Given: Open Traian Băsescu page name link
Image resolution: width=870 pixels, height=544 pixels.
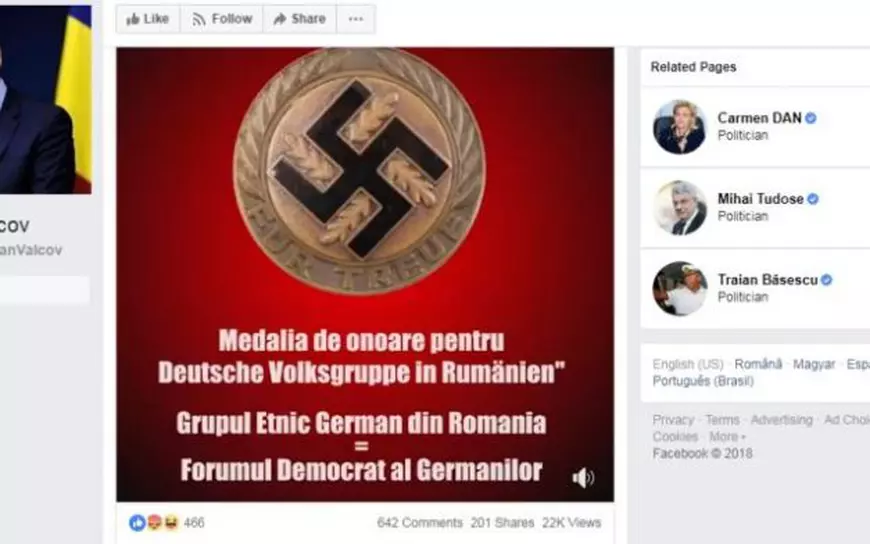Looking at the screenshot, I should click(x=767, y=280).
